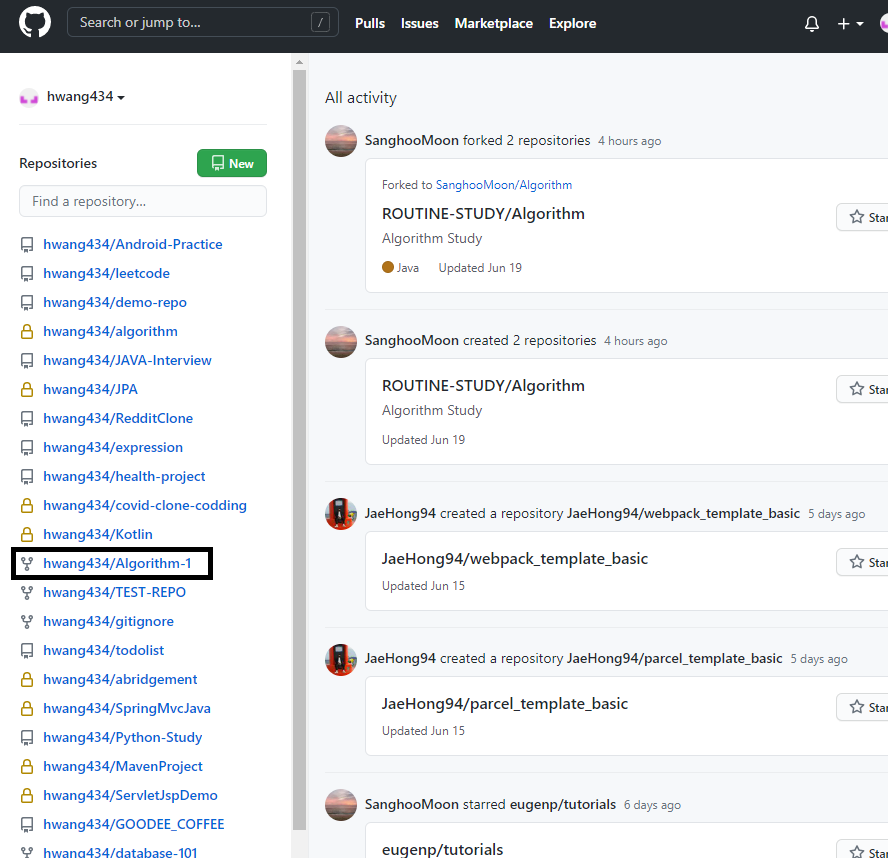Click the slash shortcut key icon
888x858 pixels.
coord(320,23)
